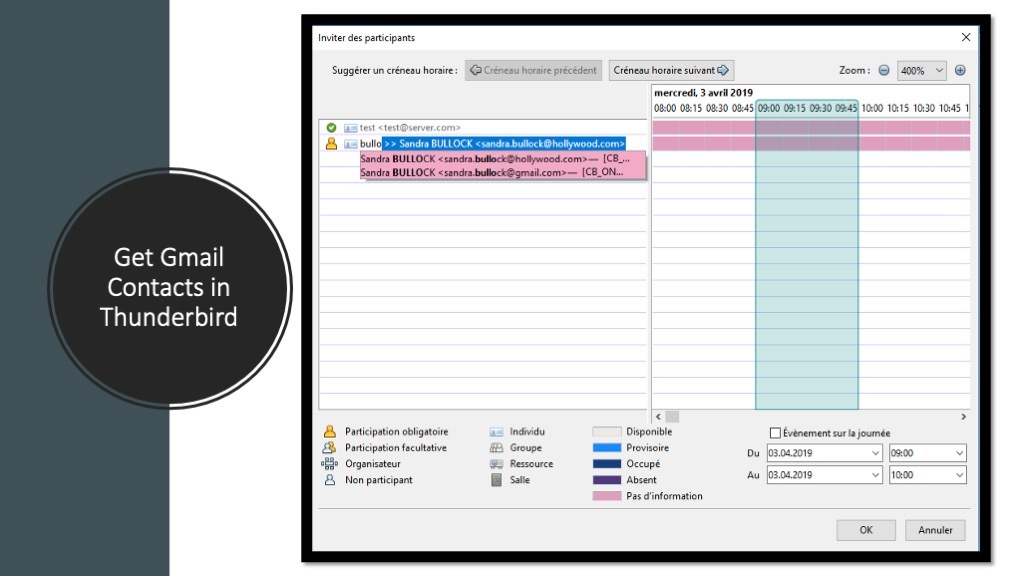Expand the 09:00 start time dropdown
The image size is (1024, 576).
point(959,453)
